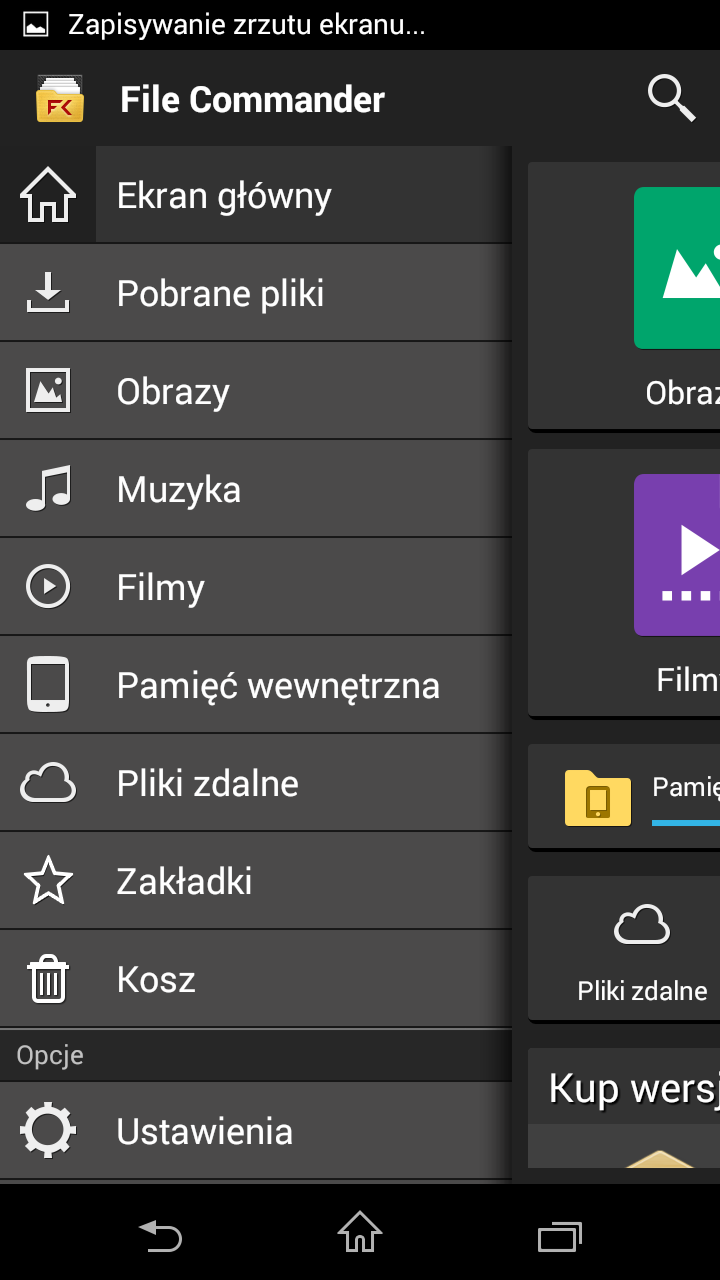Tap the picture icon beside Obrazy
The height and width of the screenshot is (1280, 720).
(x=48, y=391)
